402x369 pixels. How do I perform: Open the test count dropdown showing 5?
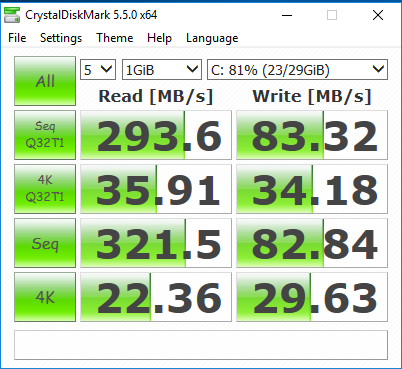click(98, 70)
